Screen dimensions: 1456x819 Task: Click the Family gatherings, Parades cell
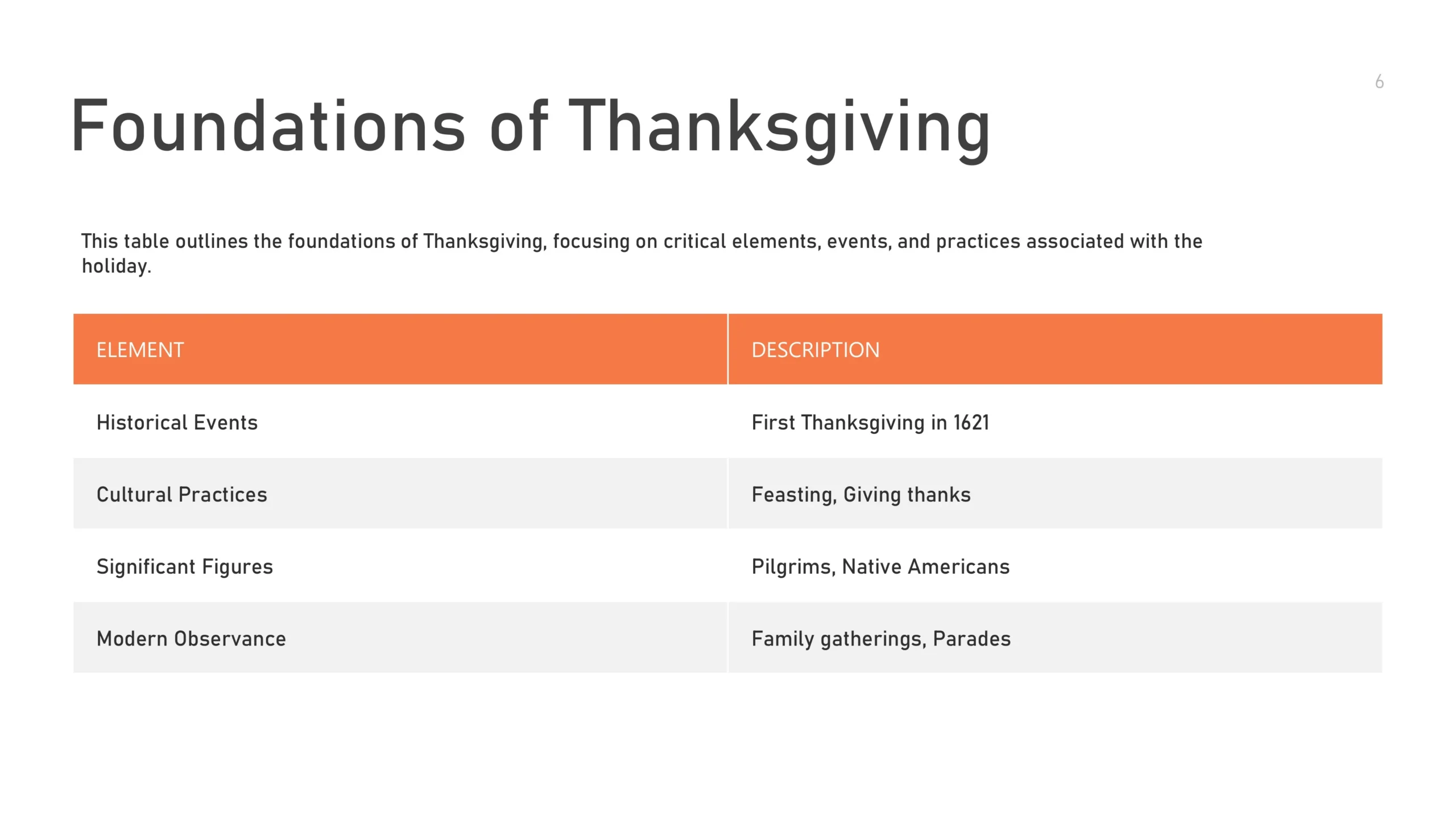click(880, 639)
